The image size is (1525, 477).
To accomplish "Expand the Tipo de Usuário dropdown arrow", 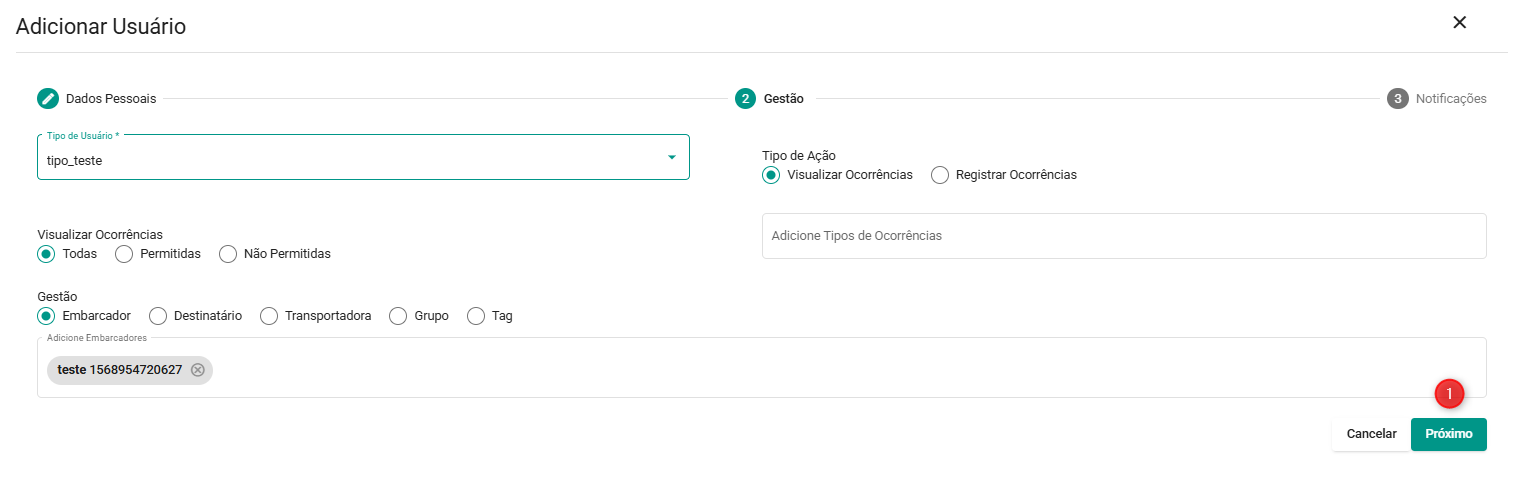I will 671,158.
